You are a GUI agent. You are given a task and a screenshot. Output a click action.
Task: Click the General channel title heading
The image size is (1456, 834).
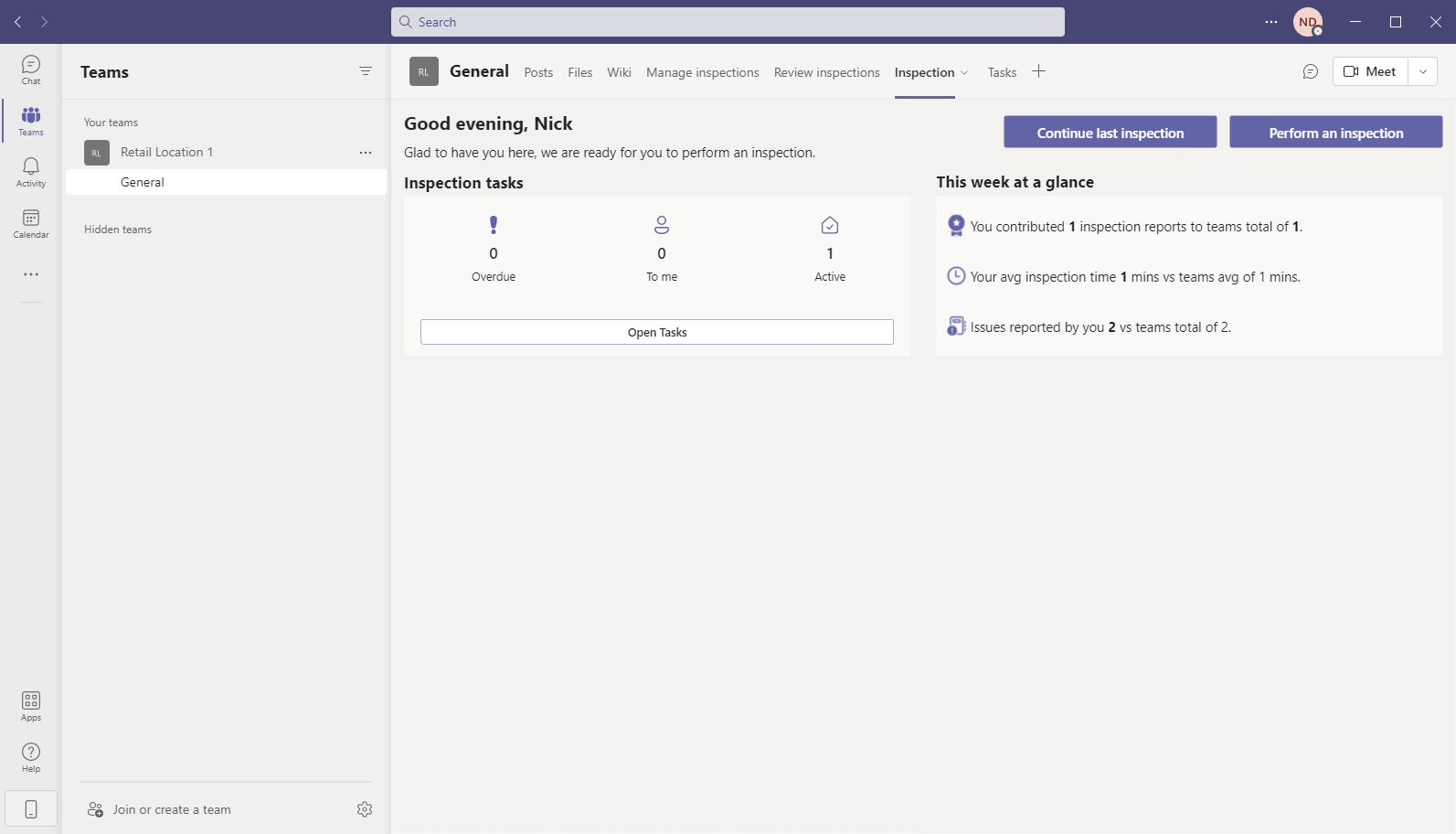(479, 71)
